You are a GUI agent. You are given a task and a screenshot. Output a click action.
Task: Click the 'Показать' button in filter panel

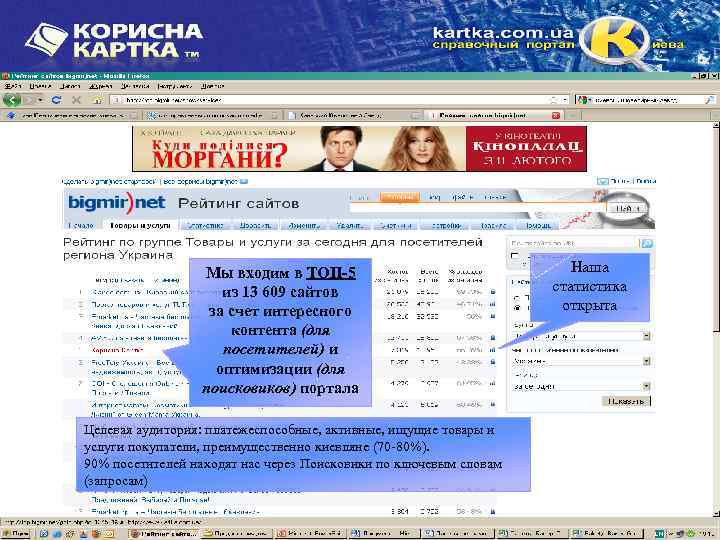click(626, 401)
